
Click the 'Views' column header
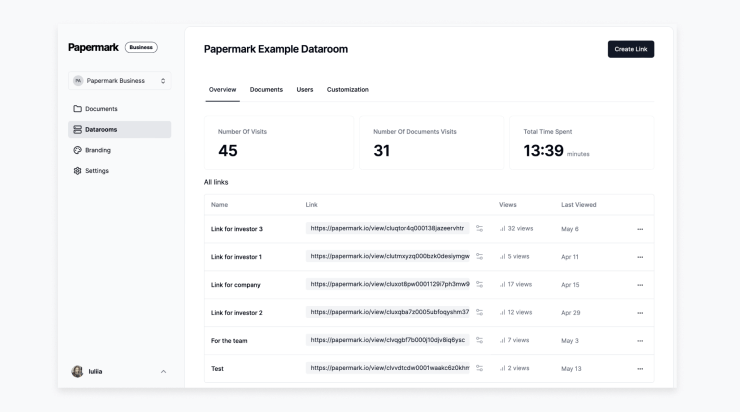point(508,205)
